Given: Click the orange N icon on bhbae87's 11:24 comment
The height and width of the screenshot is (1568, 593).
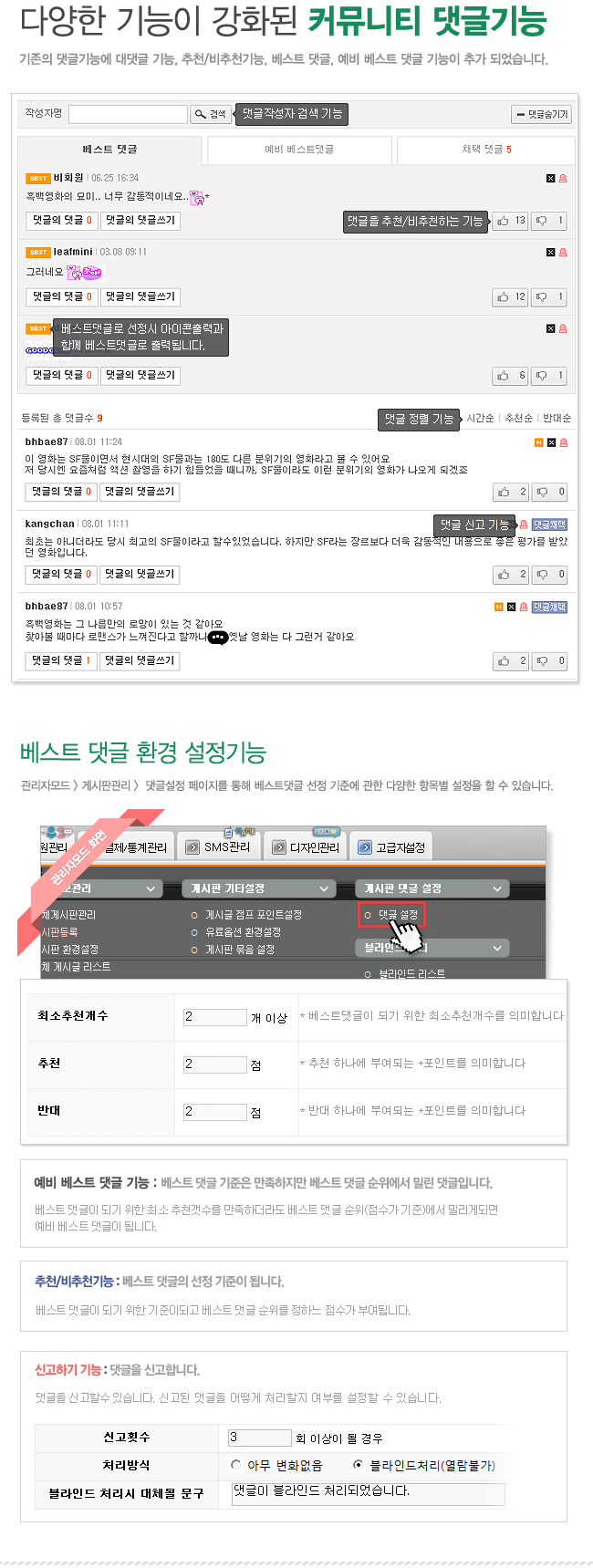Looking at the screenshot, I should [538, 442].
